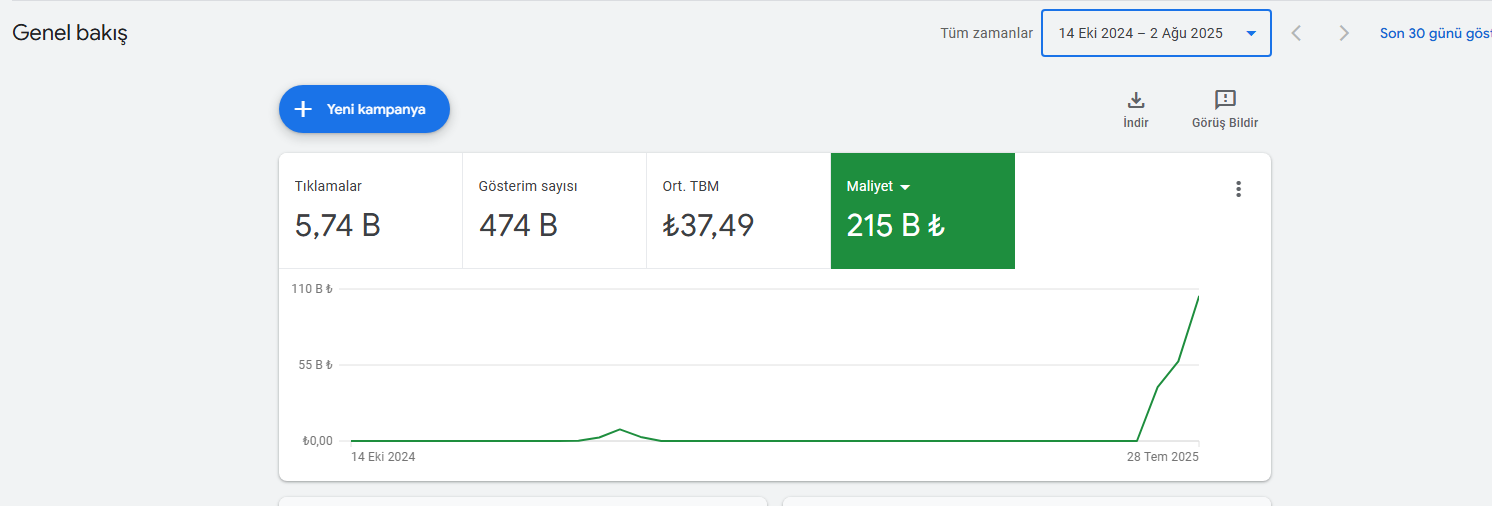This screenshot has width=1492, height=506.
Task: Click the Görüş Bildir label
Action: click(x=1225, y=123)
